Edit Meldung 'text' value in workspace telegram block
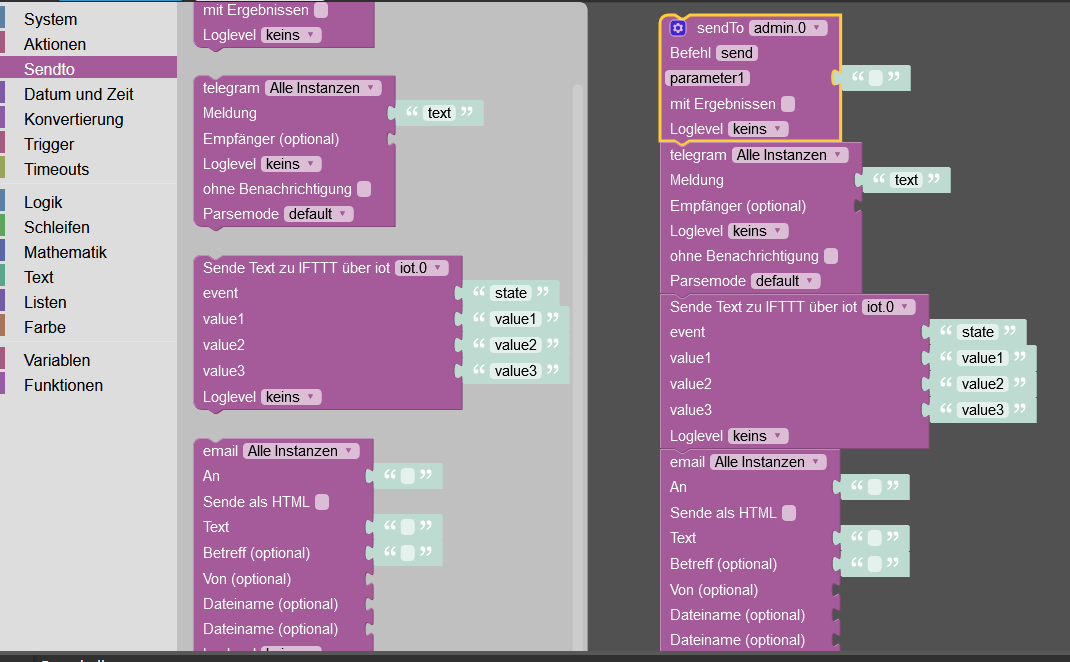1070x662 pixels. tap(906, 180)
